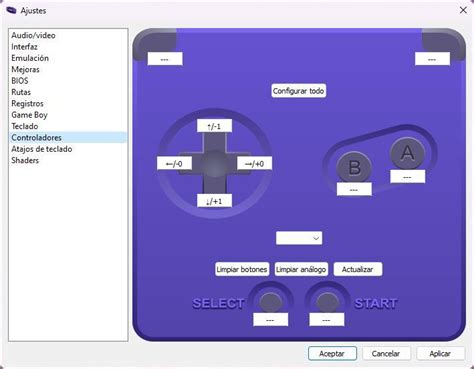Click the round START button graphic
Screen dimensions: 474x369
point(327,302)
